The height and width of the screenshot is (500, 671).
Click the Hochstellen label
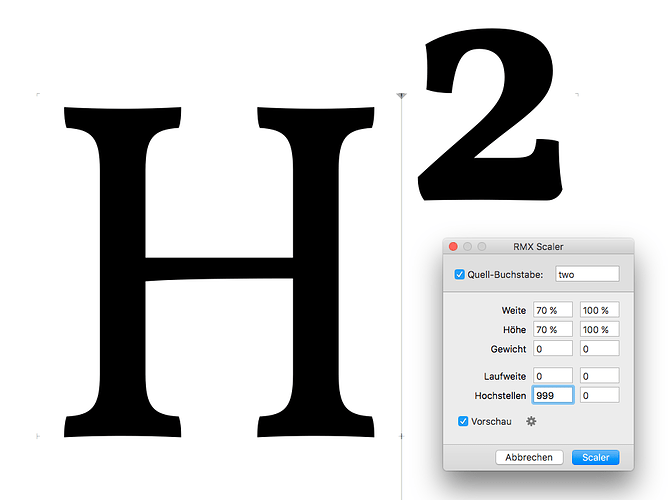tap(500, 396)
